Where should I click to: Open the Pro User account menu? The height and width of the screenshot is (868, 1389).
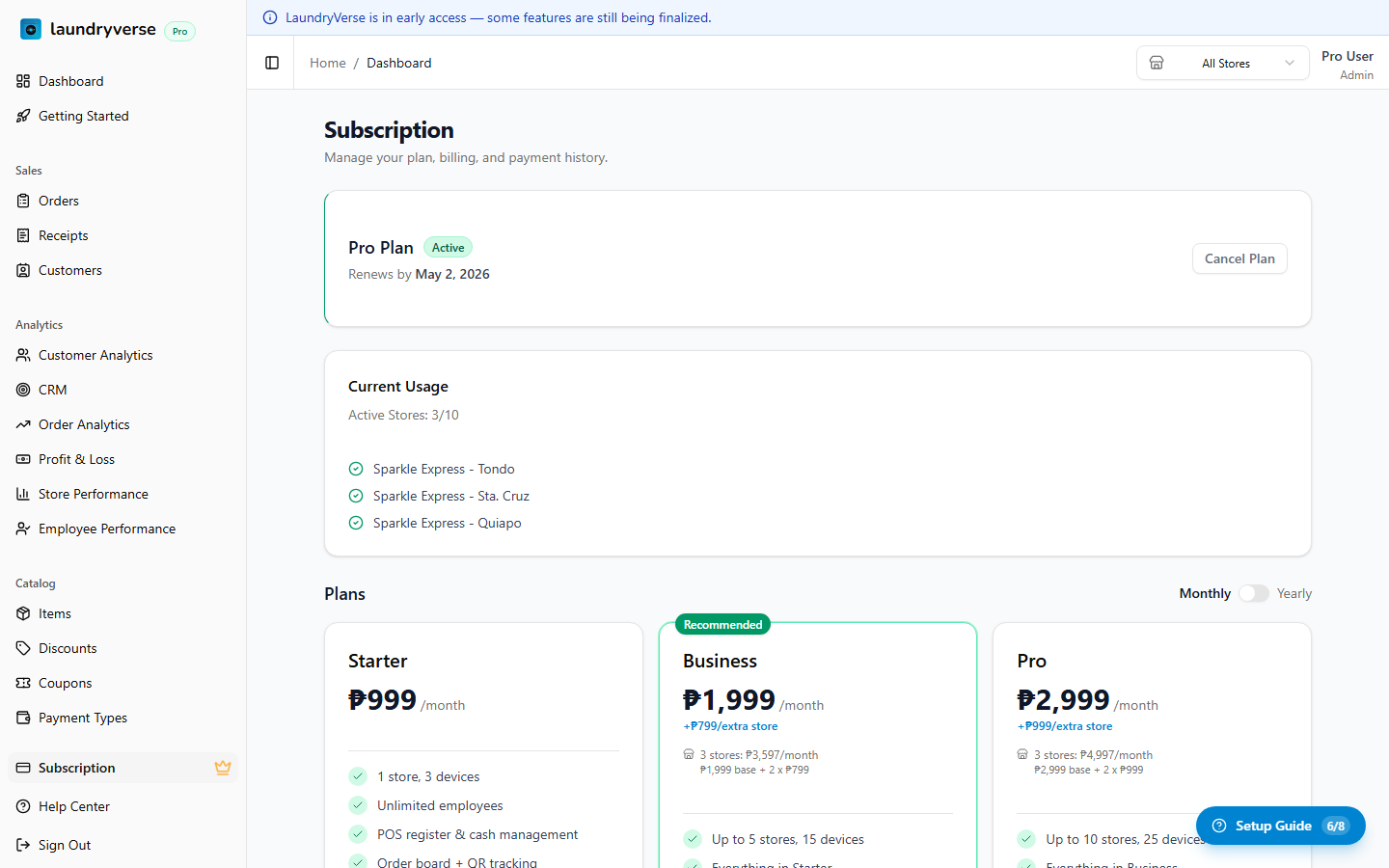(1347, 65)
